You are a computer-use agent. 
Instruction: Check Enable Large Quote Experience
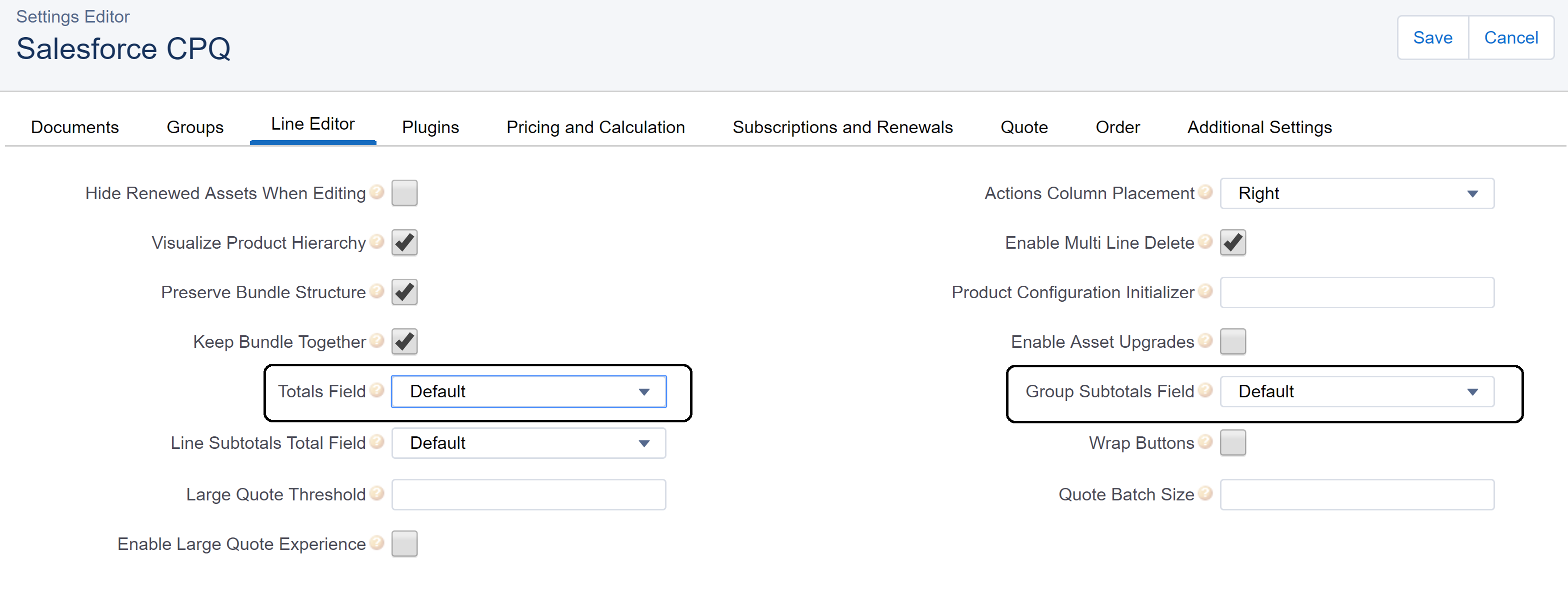[x=404, y=543]
